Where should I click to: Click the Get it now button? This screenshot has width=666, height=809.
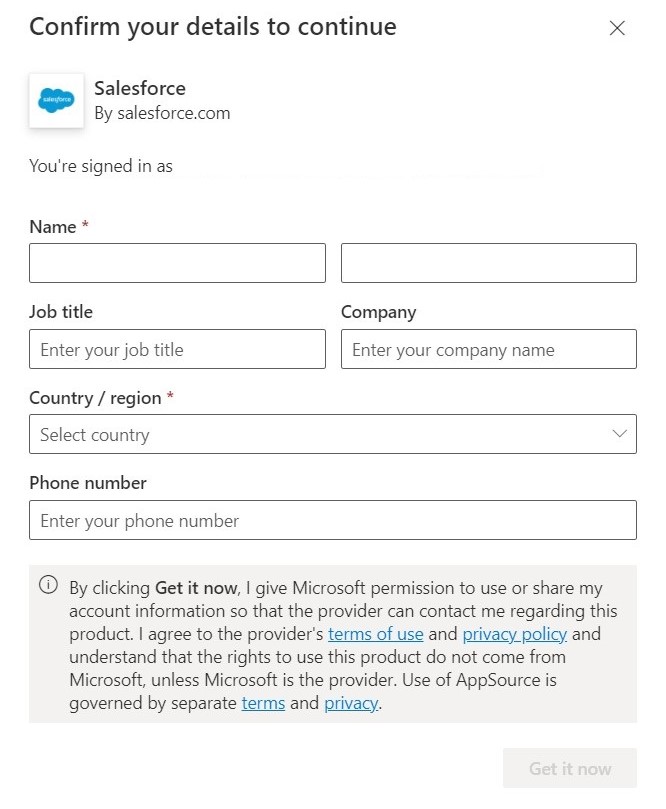[x=570, y=768]
